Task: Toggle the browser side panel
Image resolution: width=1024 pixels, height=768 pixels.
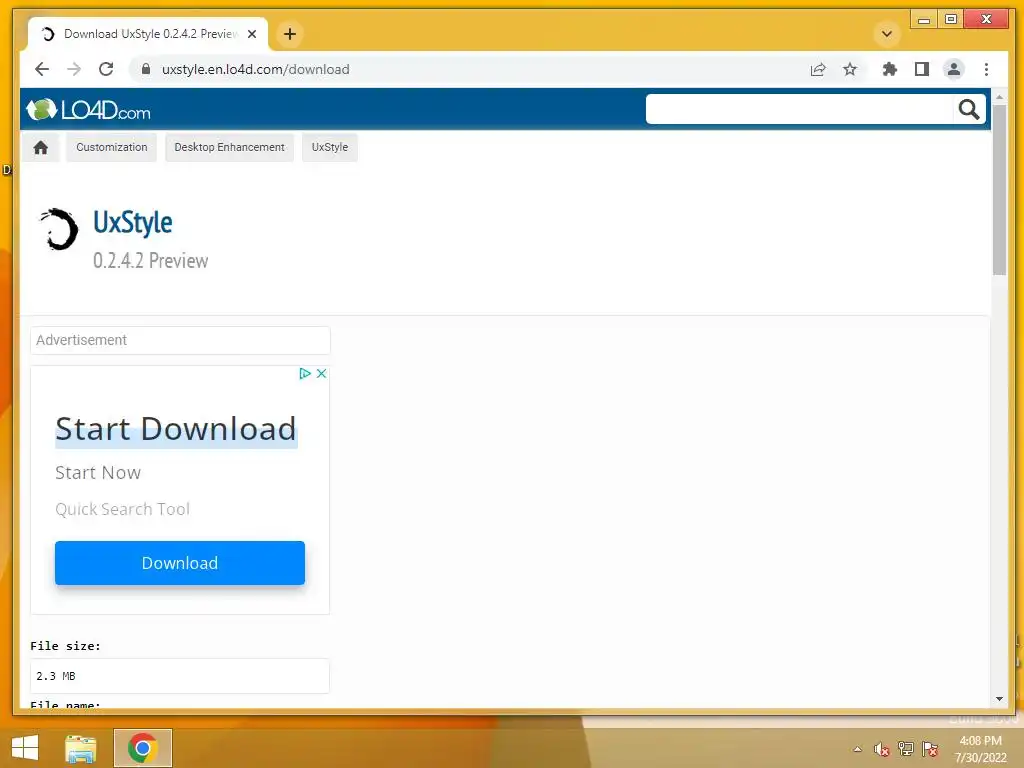Action: (x=921, y=69)
